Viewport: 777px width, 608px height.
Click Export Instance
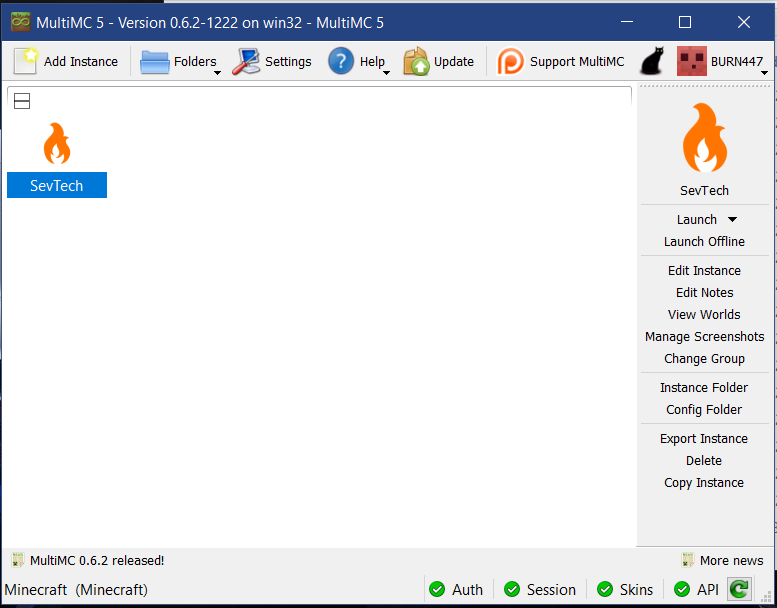(704, 439)
